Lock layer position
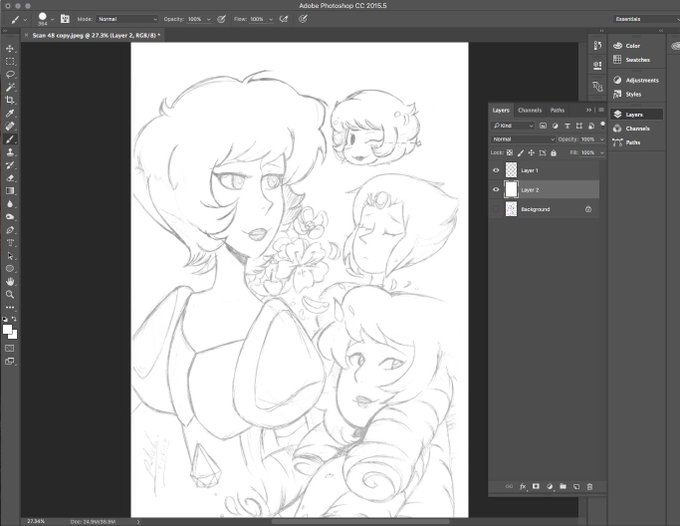The height and width of the screenshot is (526, 680). click(531, 153)
